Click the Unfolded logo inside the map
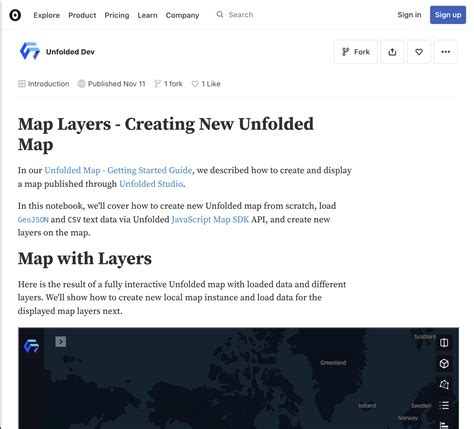 point(31,346)
